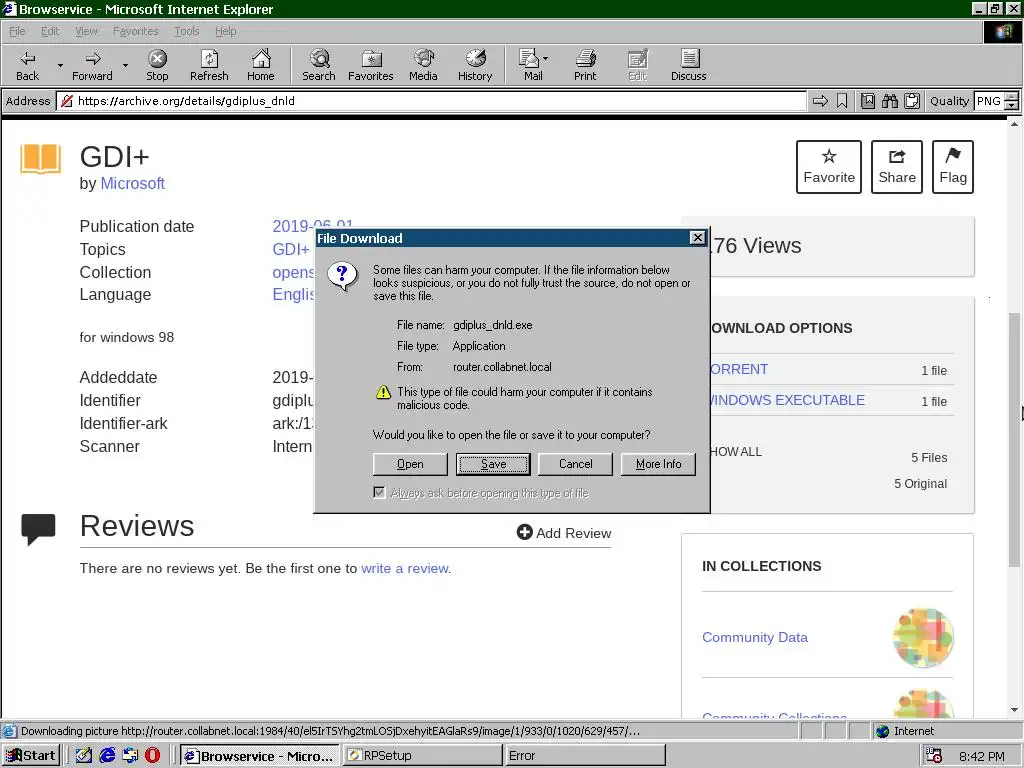Image resolution: width=1024 pixels, height=768 pixels.
Task: Click the orange book item icon
Action: point(40,159)
